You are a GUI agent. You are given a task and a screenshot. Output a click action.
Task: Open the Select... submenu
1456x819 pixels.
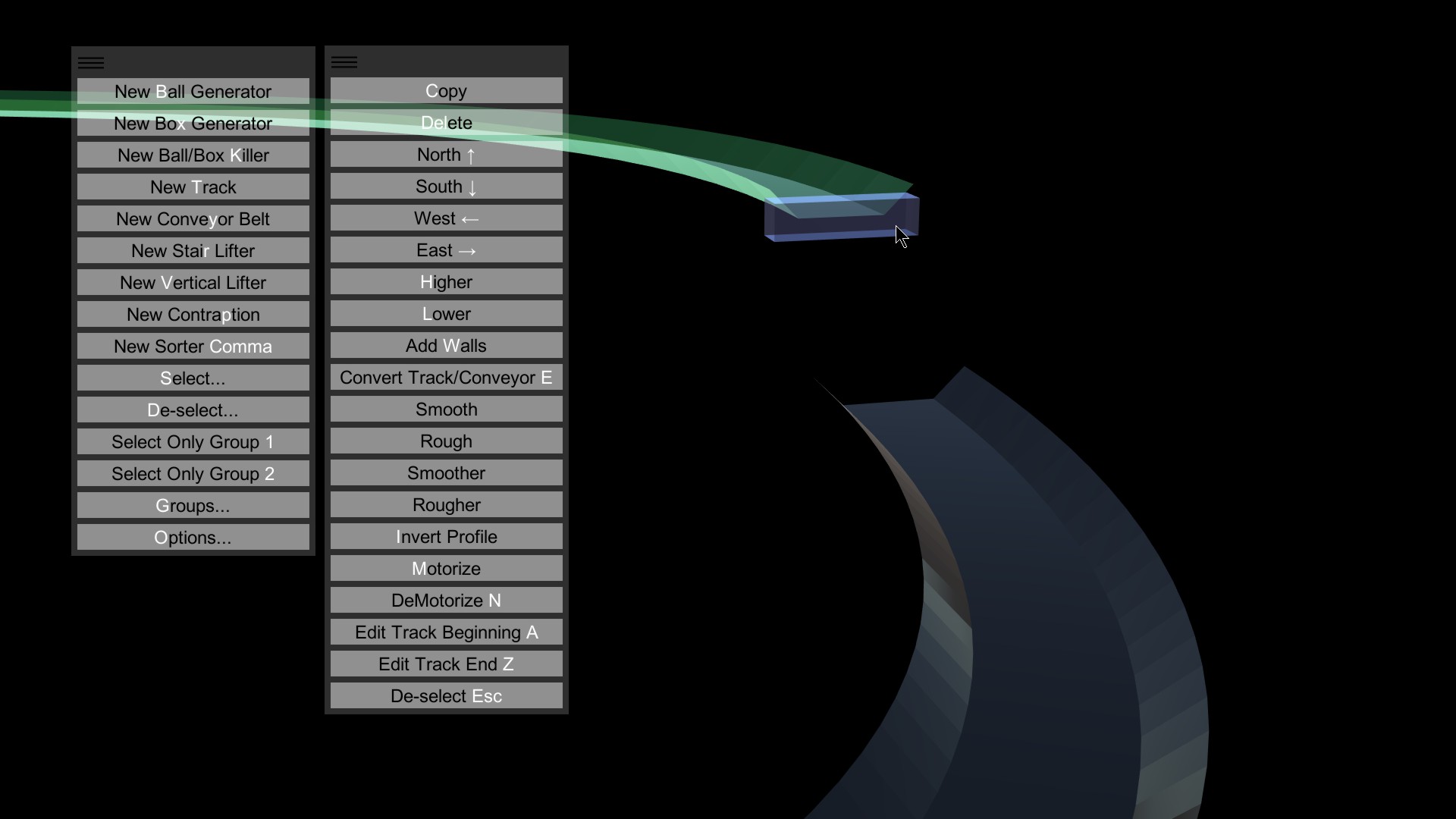click(x=193, y=378)
